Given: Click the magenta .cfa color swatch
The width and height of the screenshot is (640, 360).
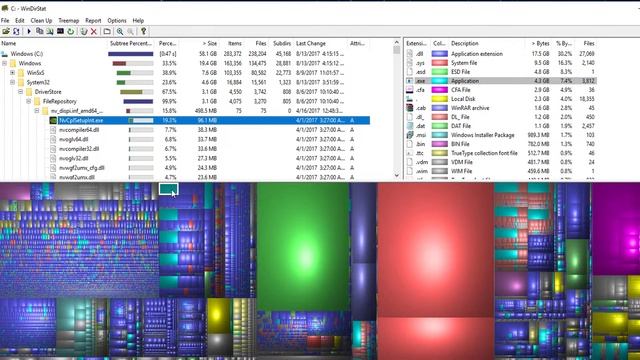Looking at the screenshot, I should click(x=440, y=90).
